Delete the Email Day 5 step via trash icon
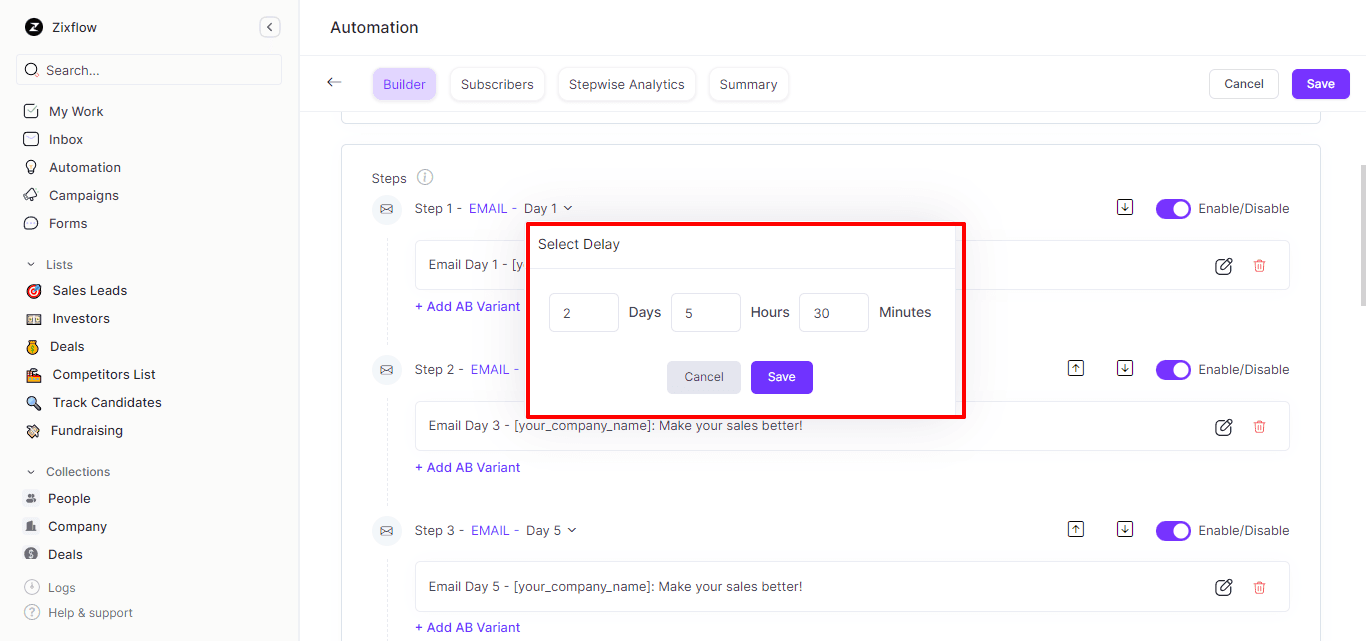Screen dimensions: 1366x641 pos(1259,587)
